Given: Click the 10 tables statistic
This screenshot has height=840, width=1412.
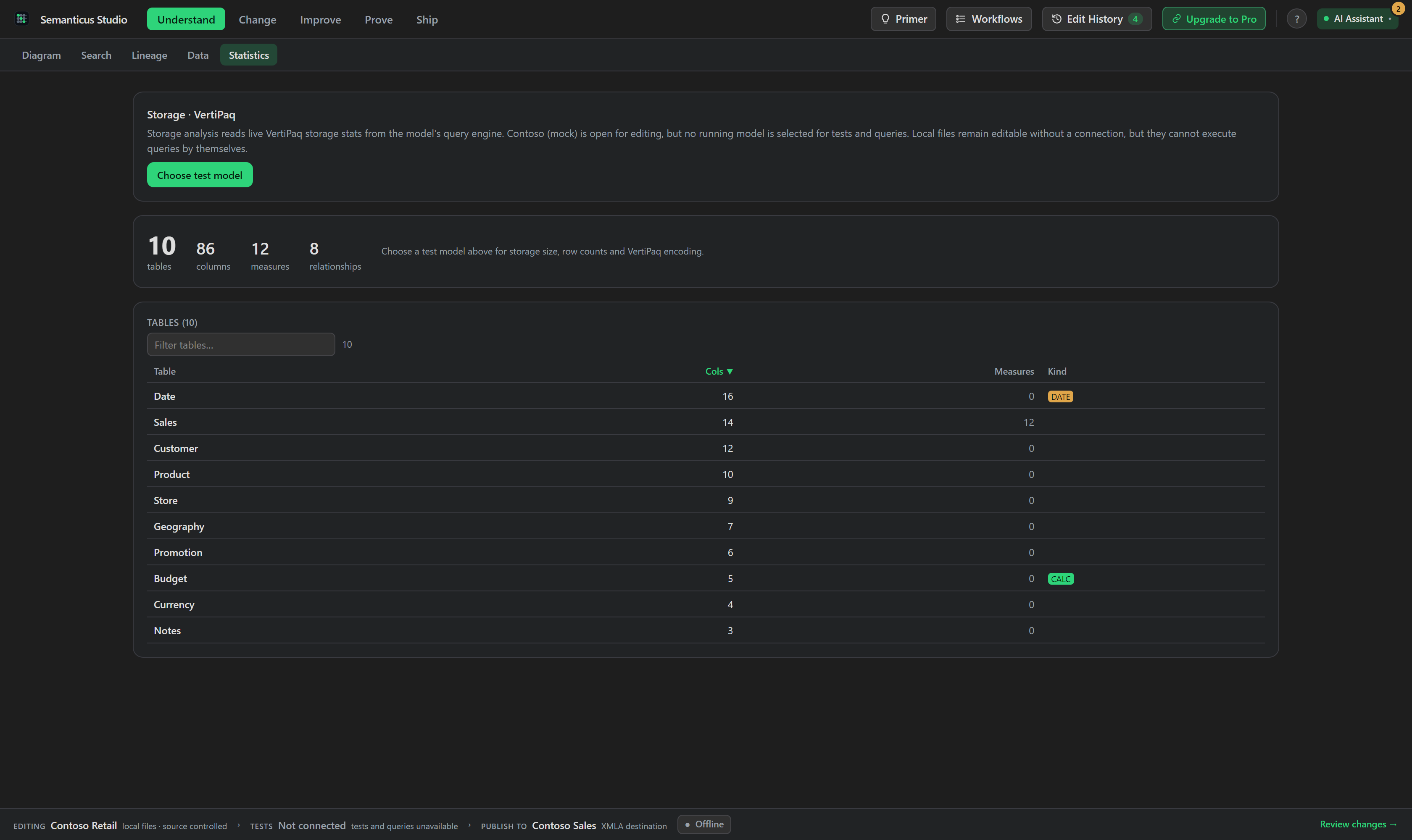Looking at the screenshot, I should coord(161,252).
